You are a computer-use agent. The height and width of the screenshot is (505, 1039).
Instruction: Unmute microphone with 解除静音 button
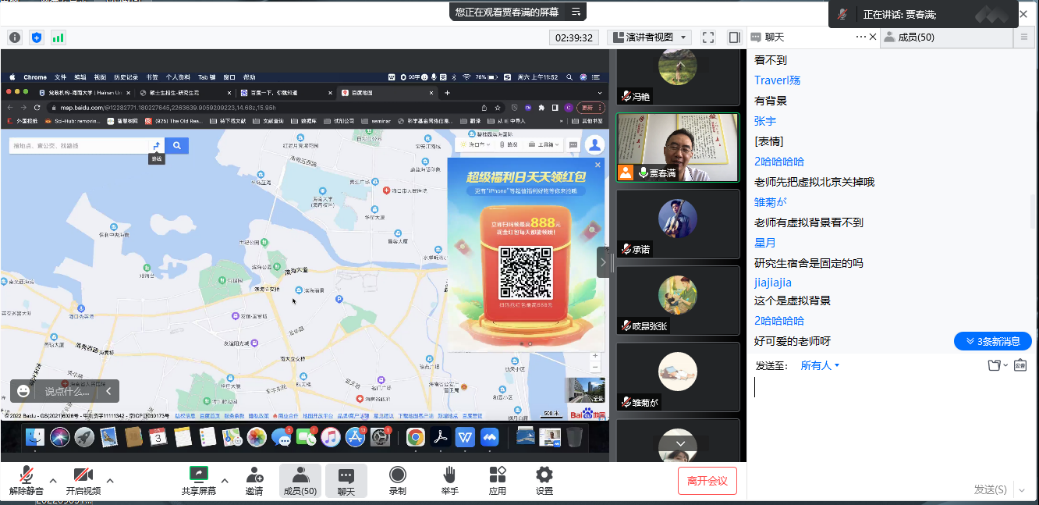pyautogui.click(x=27, y=480)
